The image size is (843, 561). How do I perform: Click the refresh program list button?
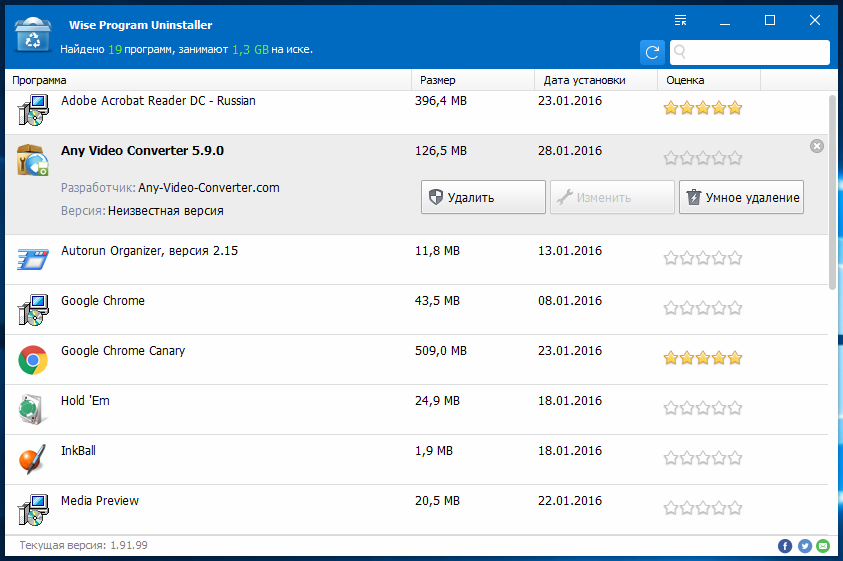pos(652,52)
